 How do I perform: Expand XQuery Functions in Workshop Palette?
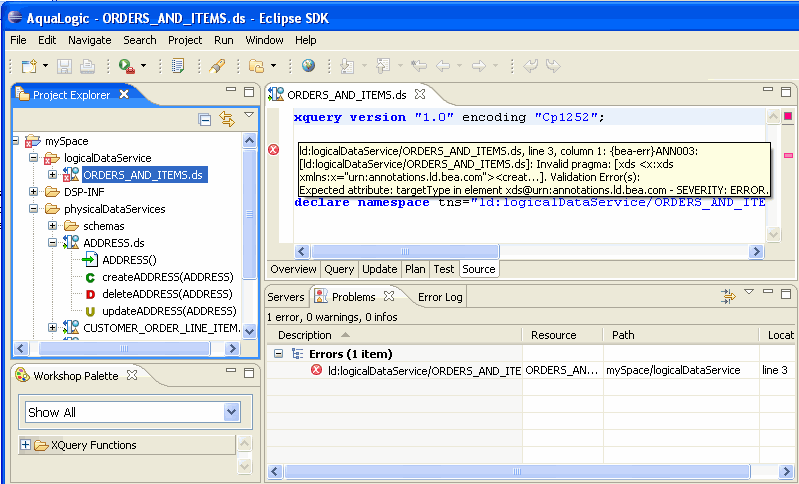tap(25, 445)
